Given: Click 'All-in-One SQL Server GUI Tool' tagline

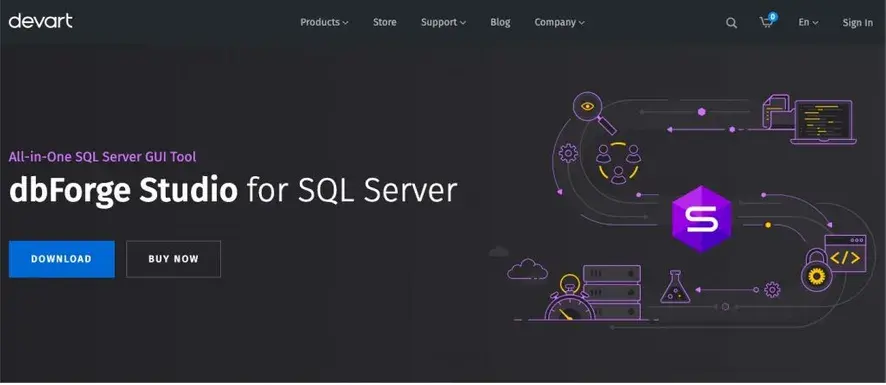Looking at the screenshot, I should click(x=102, y=157).
